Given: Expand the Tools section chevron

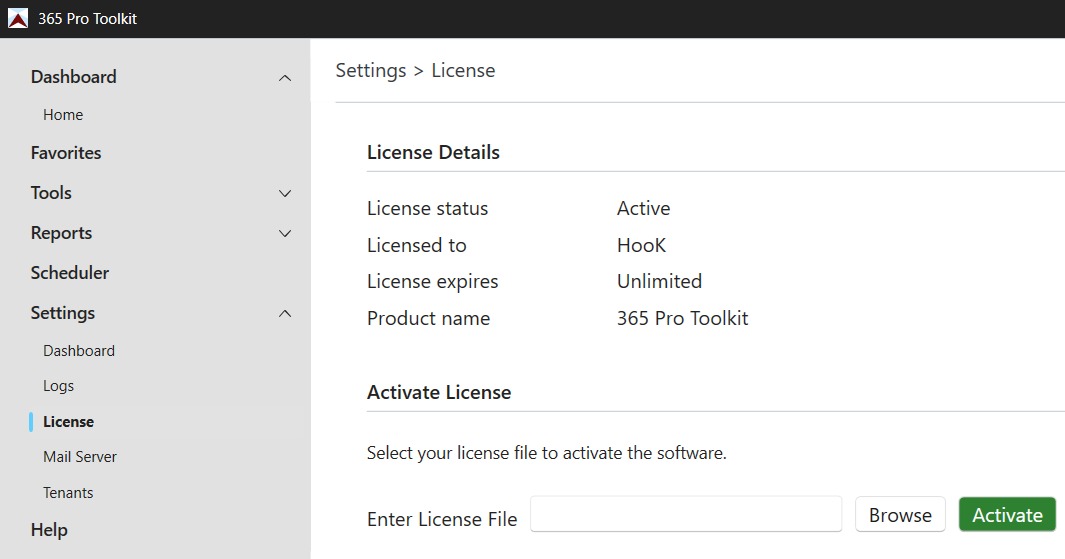Looking at the screenshot, I should coord(285,194).
